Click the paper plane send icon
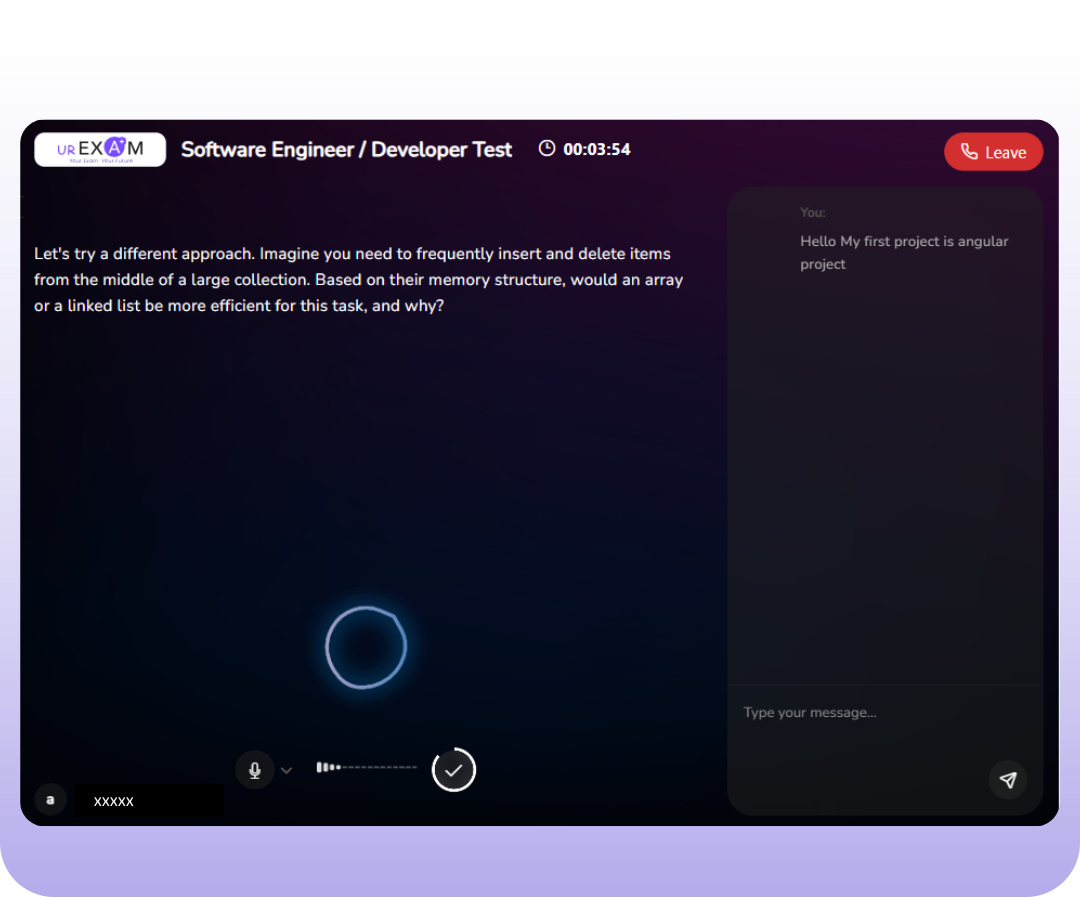Image resolution: width=1080 pixels, height=897 pixels. click(1007, 780)
